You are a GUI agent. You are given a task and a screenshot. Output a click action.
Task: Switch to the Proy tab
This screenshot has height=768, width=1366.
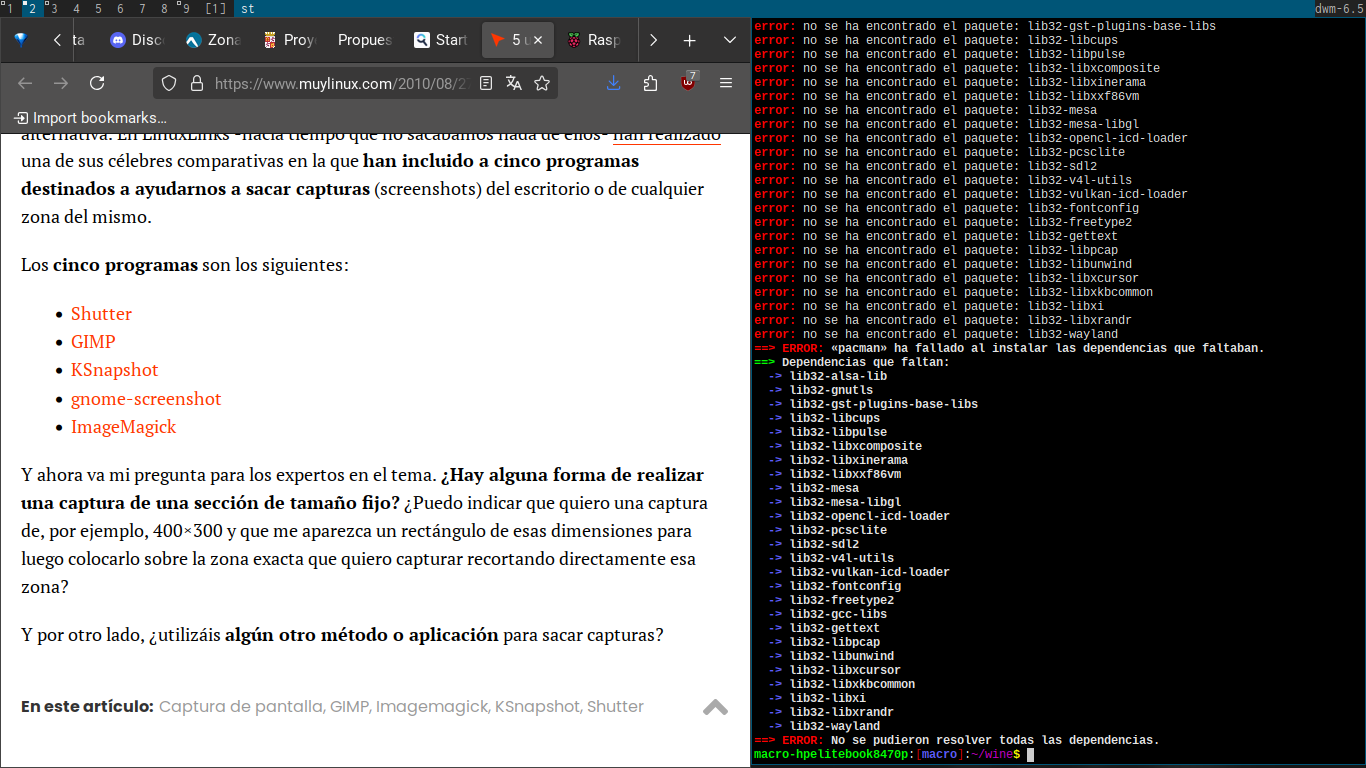click(x=288, y=40)
